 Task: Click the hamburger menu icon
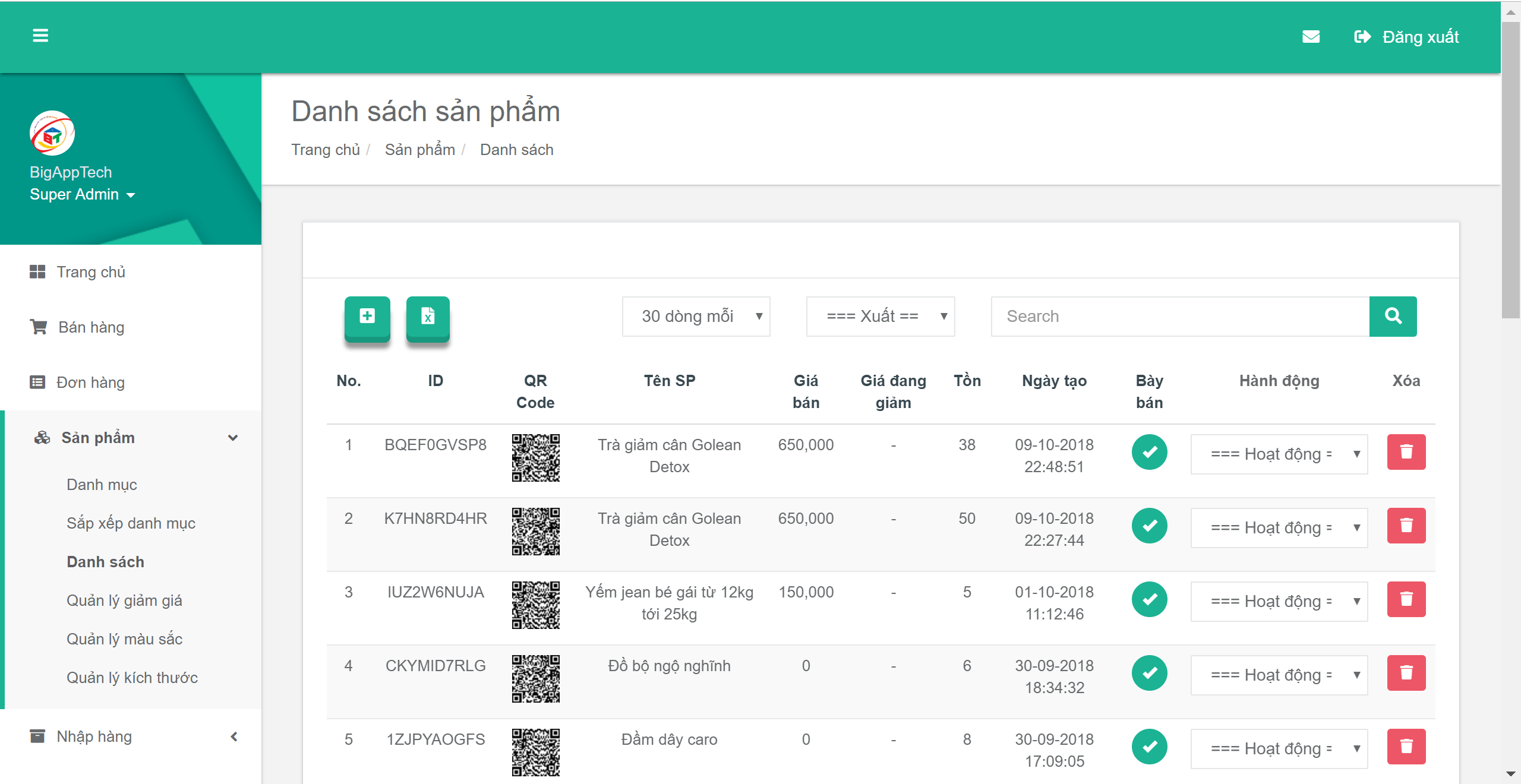tap(41, 36)
